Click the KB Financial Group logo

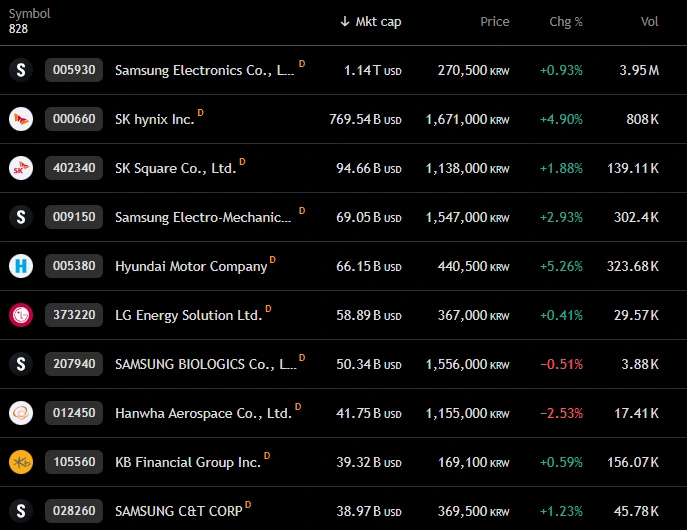[x=21, y=462]
